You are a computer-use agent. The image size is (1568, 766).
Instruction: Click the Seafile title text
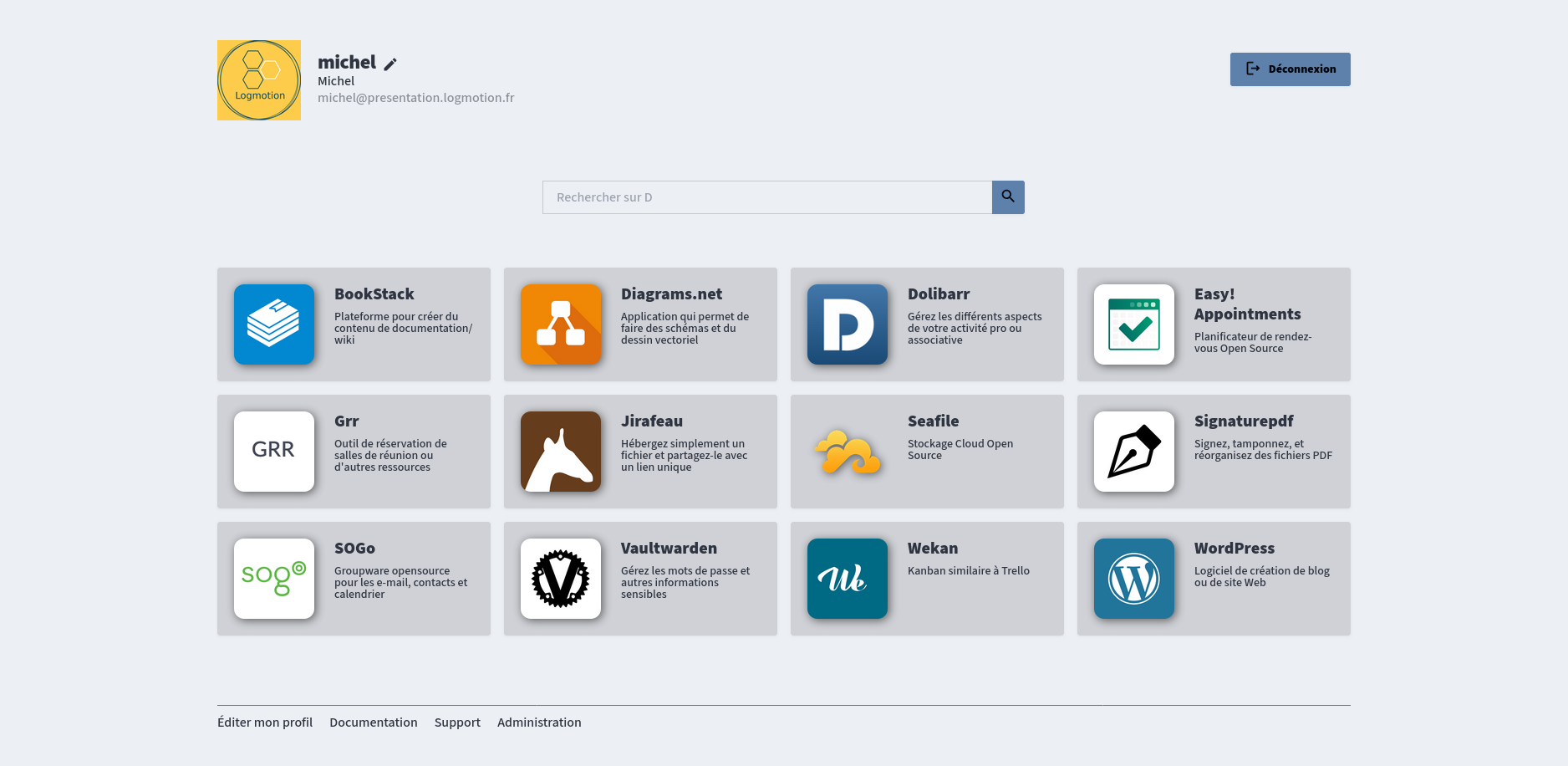(x=934, y=421)
